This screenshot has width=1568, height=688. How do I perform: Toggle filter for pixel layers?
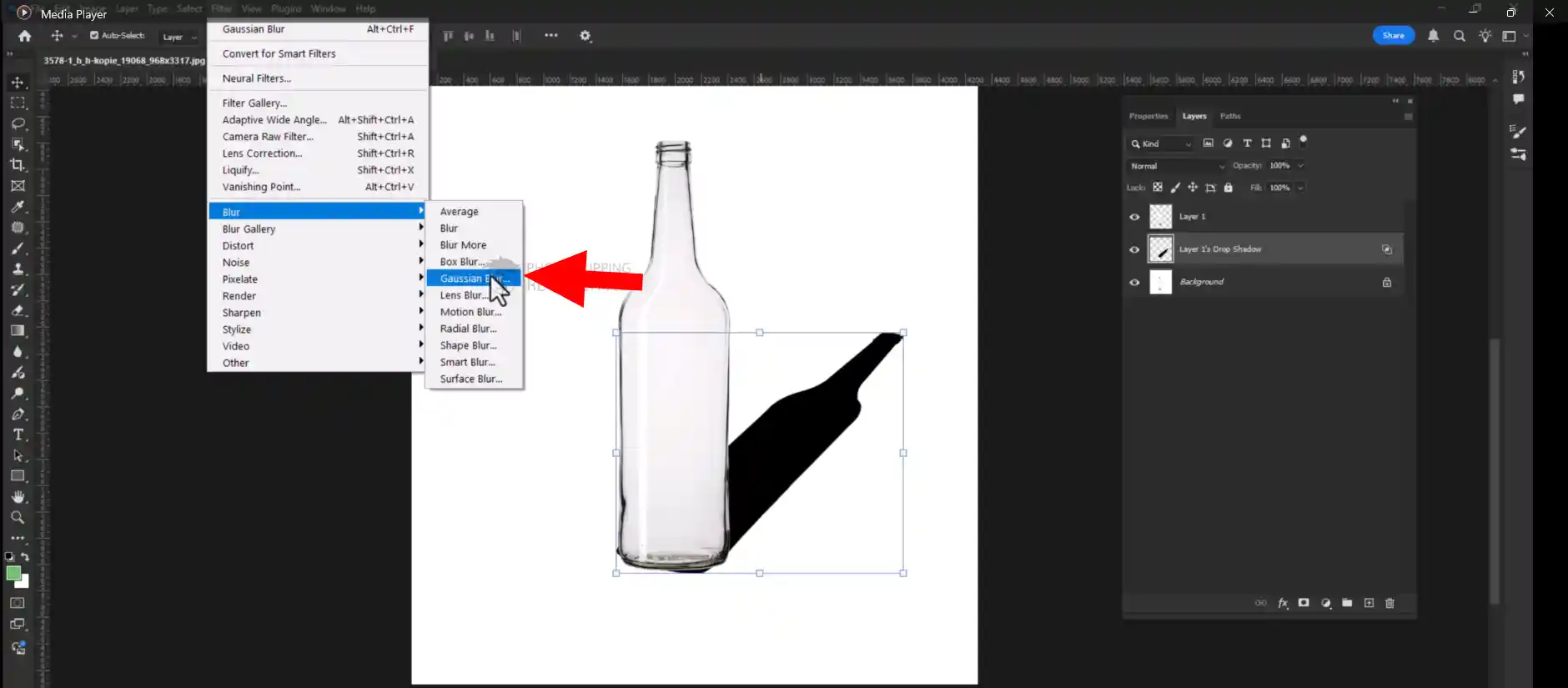click(x=1208, y=143)
